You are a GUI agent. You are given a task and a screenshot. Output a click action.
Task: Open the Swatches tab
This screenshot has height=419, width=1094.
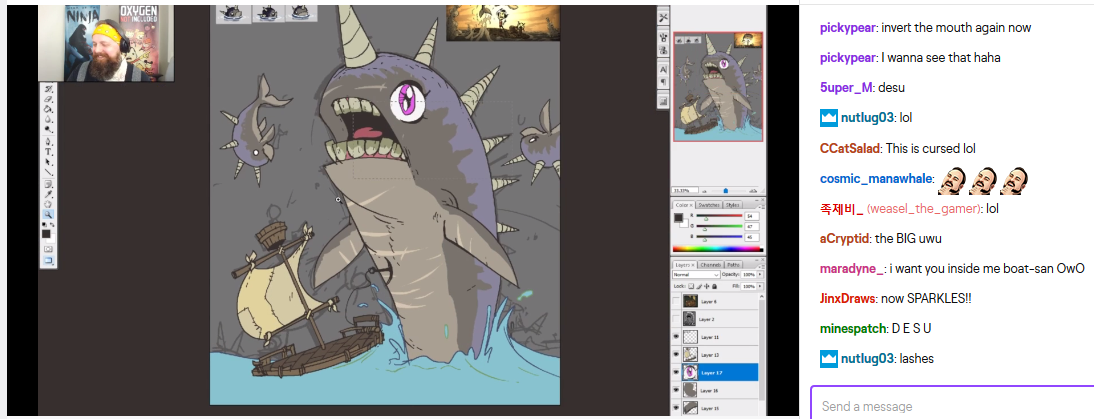(708, 204)
